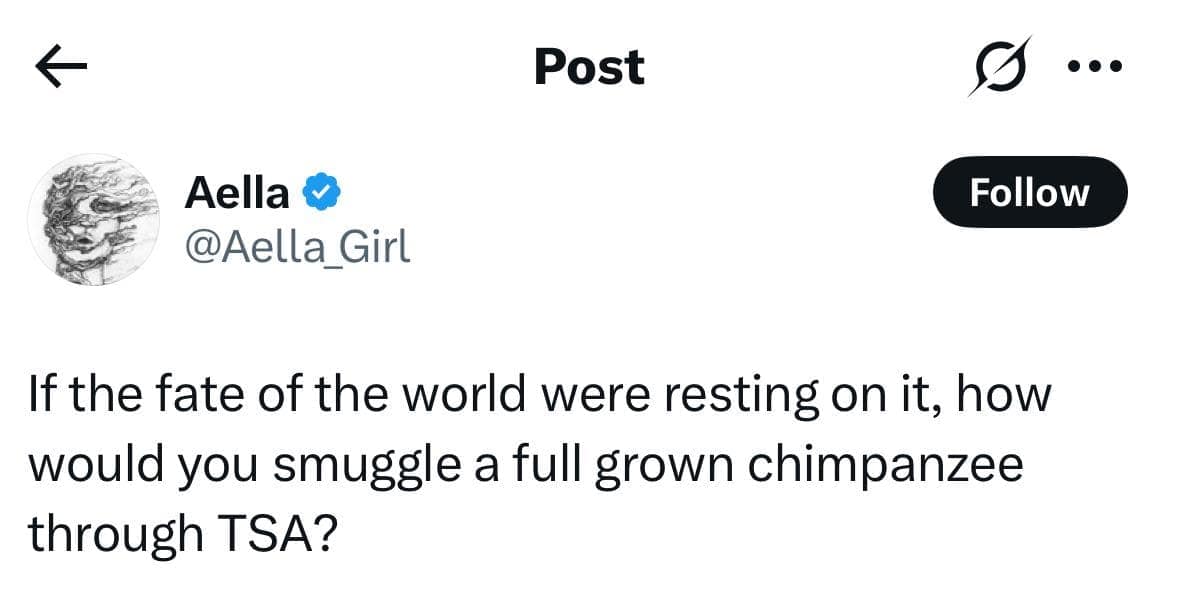
Task: Click the first line starting If the fate
Action: tap(540, 396)
